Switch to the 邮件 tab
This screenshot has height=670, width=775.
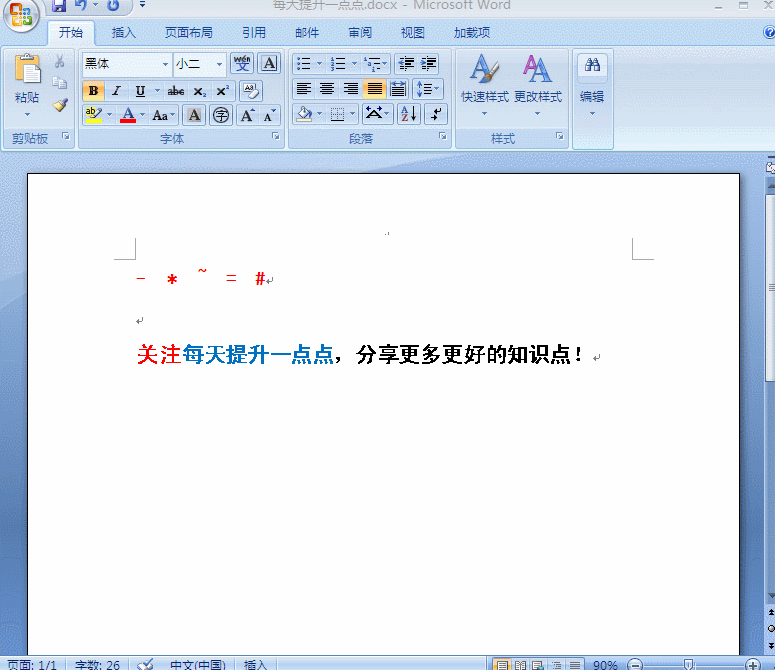point(307,33)
